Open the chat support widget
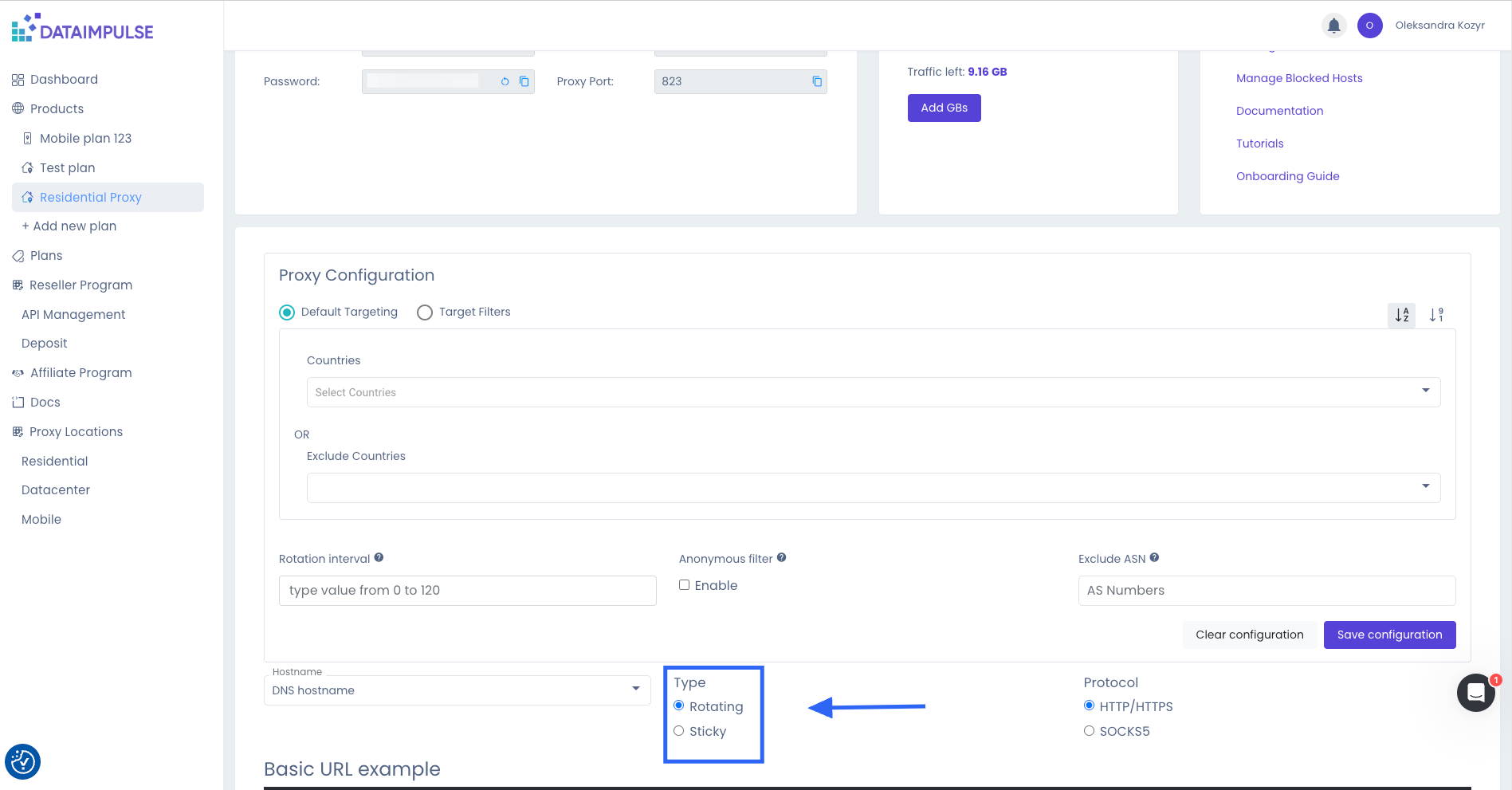Screen dimensions: 1512x790 (x=1475, y=693)
